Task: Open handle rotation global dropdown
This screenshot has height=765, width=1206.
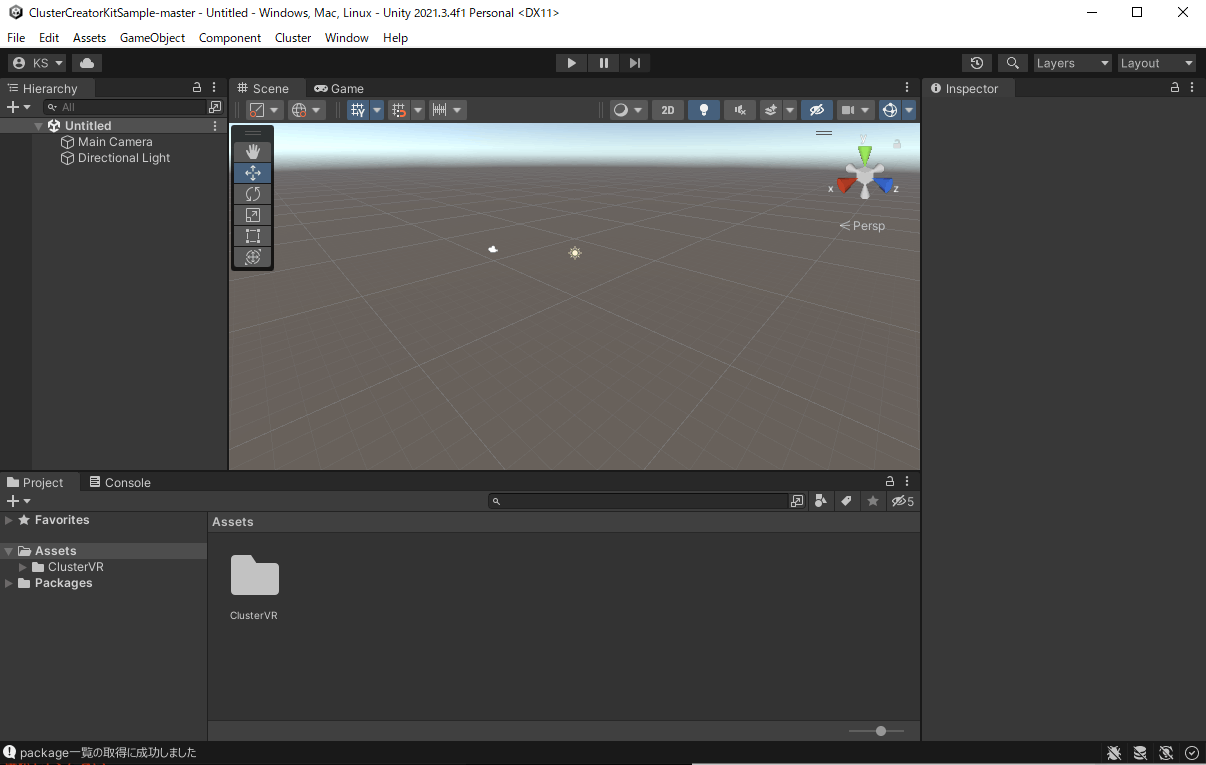Action: tap(307, 110)
